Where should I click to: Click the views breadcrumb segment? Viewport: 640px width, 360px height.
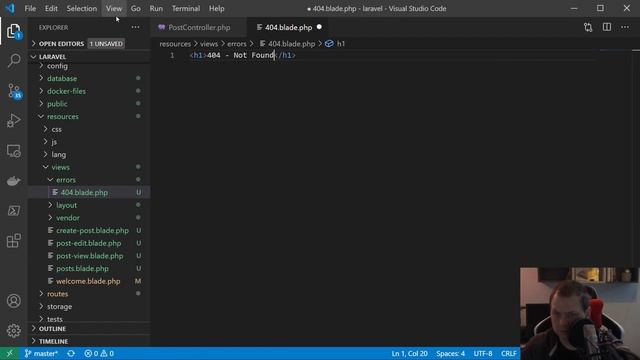coord(209,44)
